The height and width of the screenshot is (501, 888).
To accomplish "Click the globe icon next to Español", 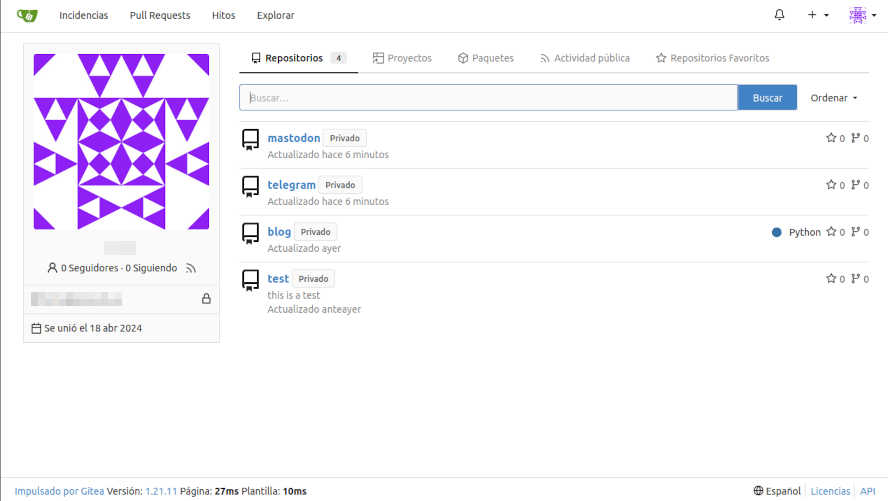I will 758,491.
